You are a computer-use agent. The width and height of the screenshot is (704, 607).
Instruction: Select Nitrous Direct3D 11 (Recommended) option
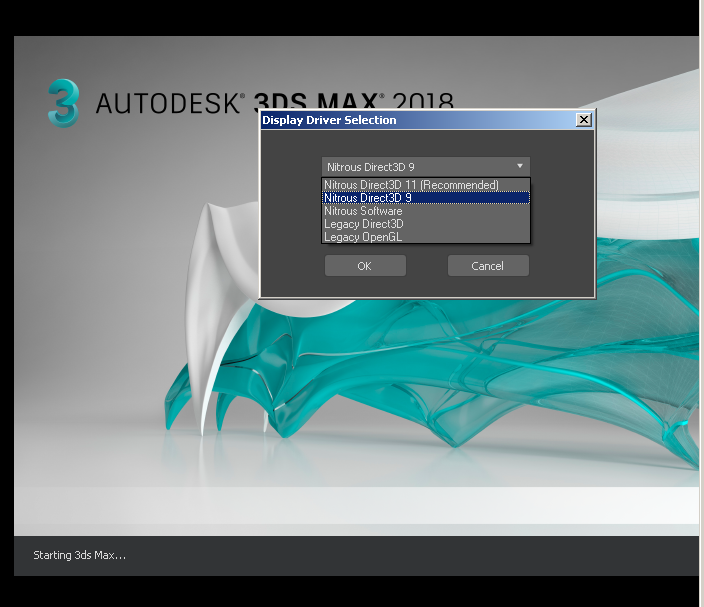[426, 185]
